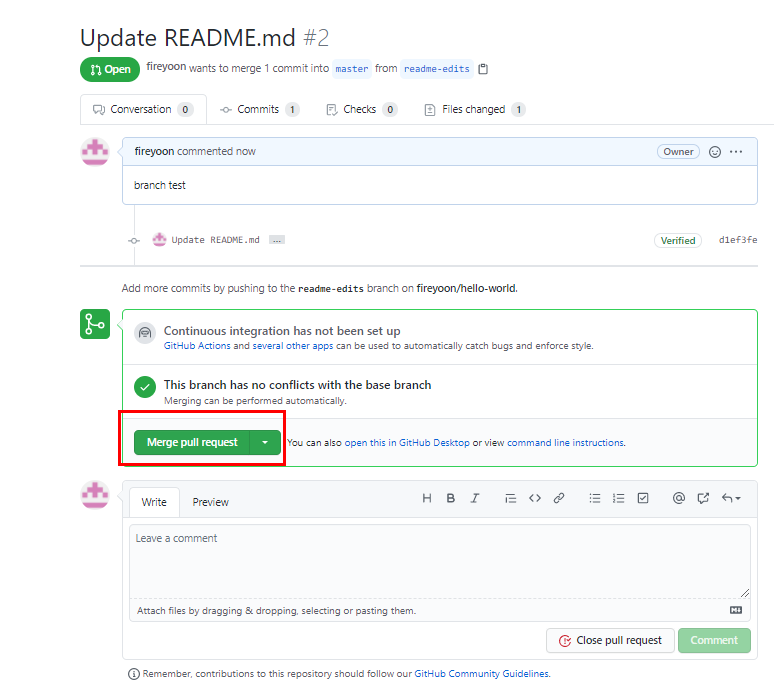Click the green merge branch icon

95,324
